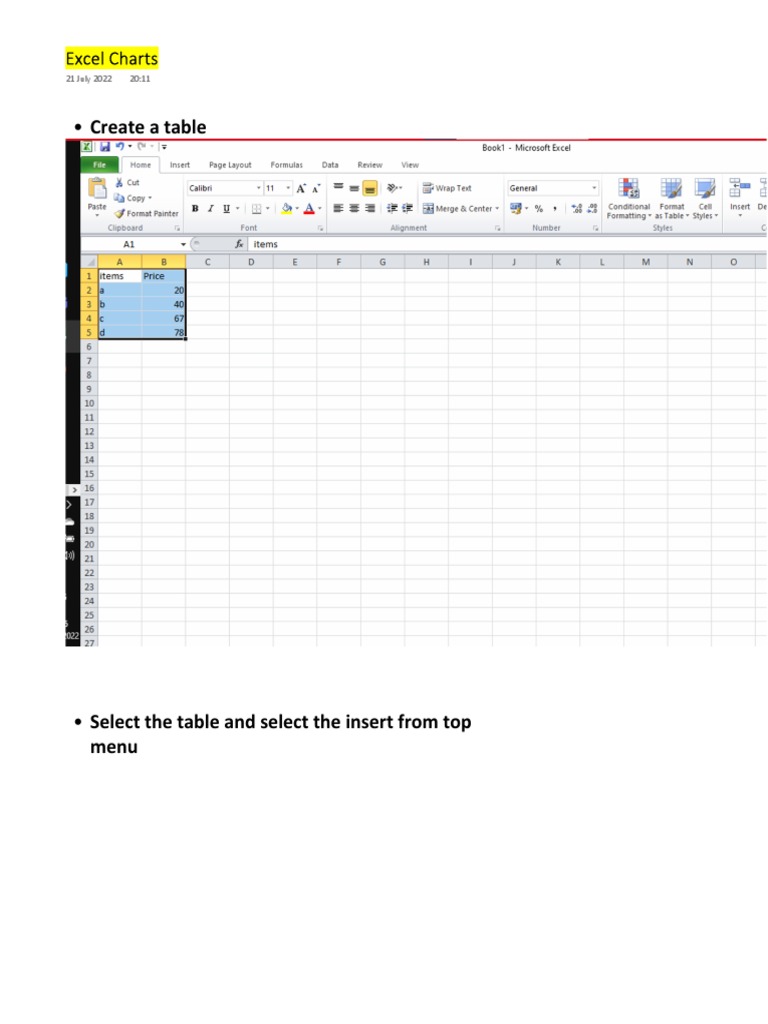Apply red font color letter A
Viewport: 768px width, 1024px height.
[x=310, y=209]
